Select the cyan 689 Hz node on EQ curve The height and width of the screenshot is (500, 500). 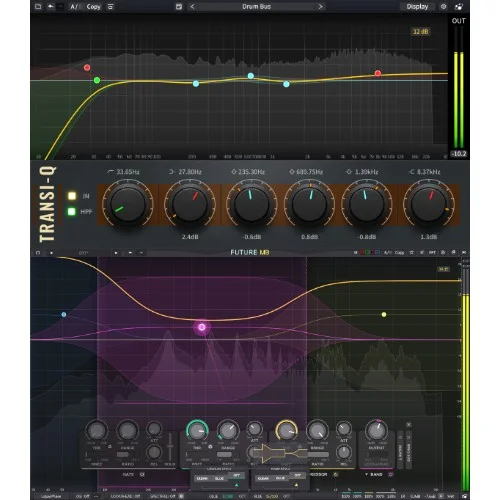251,76
